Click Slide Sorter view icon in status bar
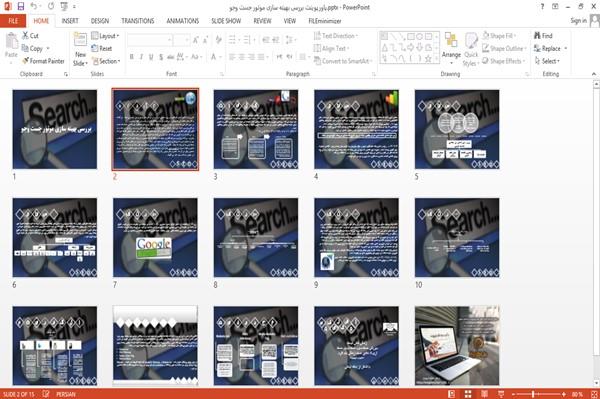Viewport: 600px width, 399px height. click(468, 394)
